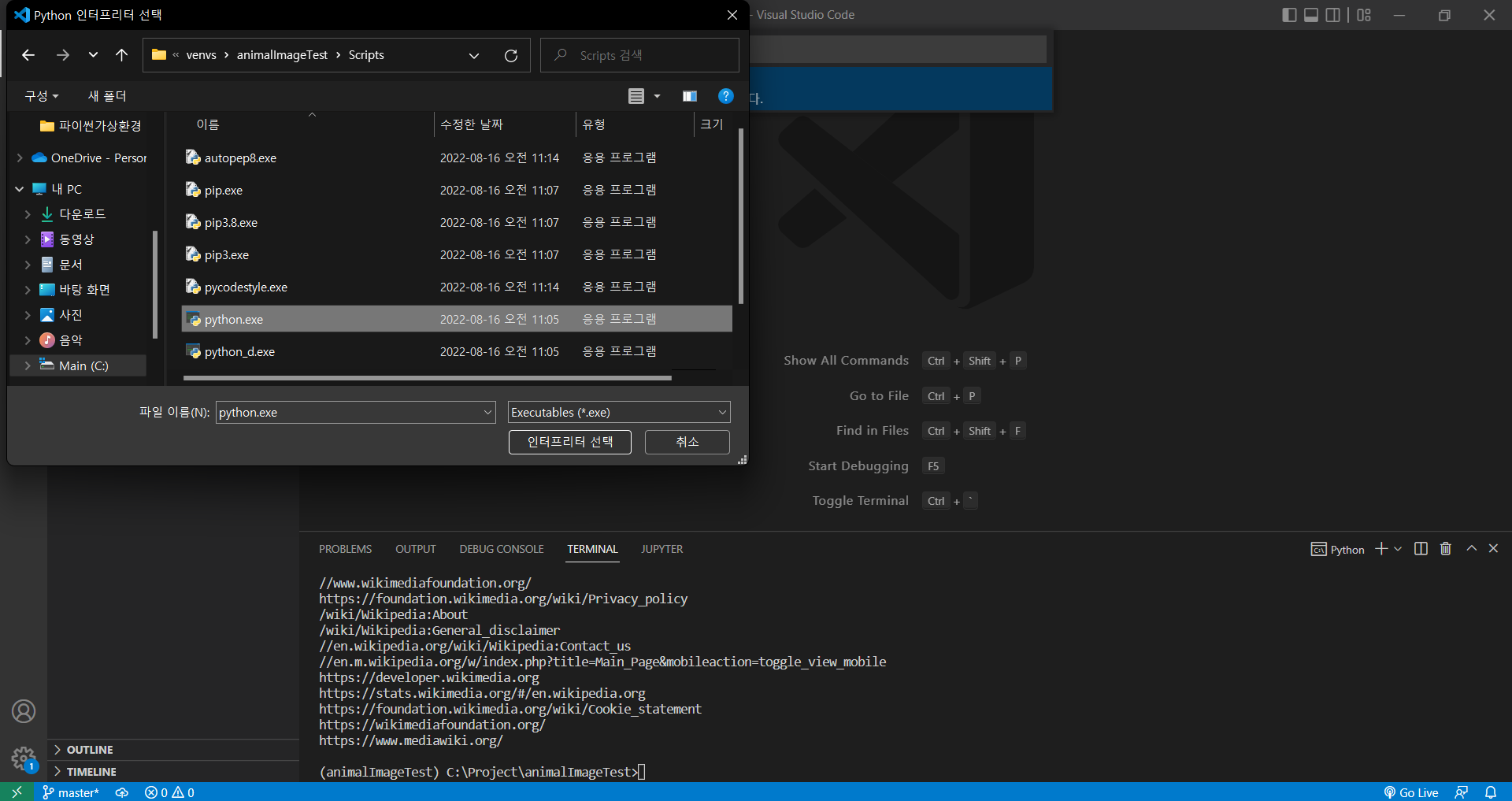Kill terminal with trash icon
Viewport: 1512px width, 801px height.
pos(1446,549)
